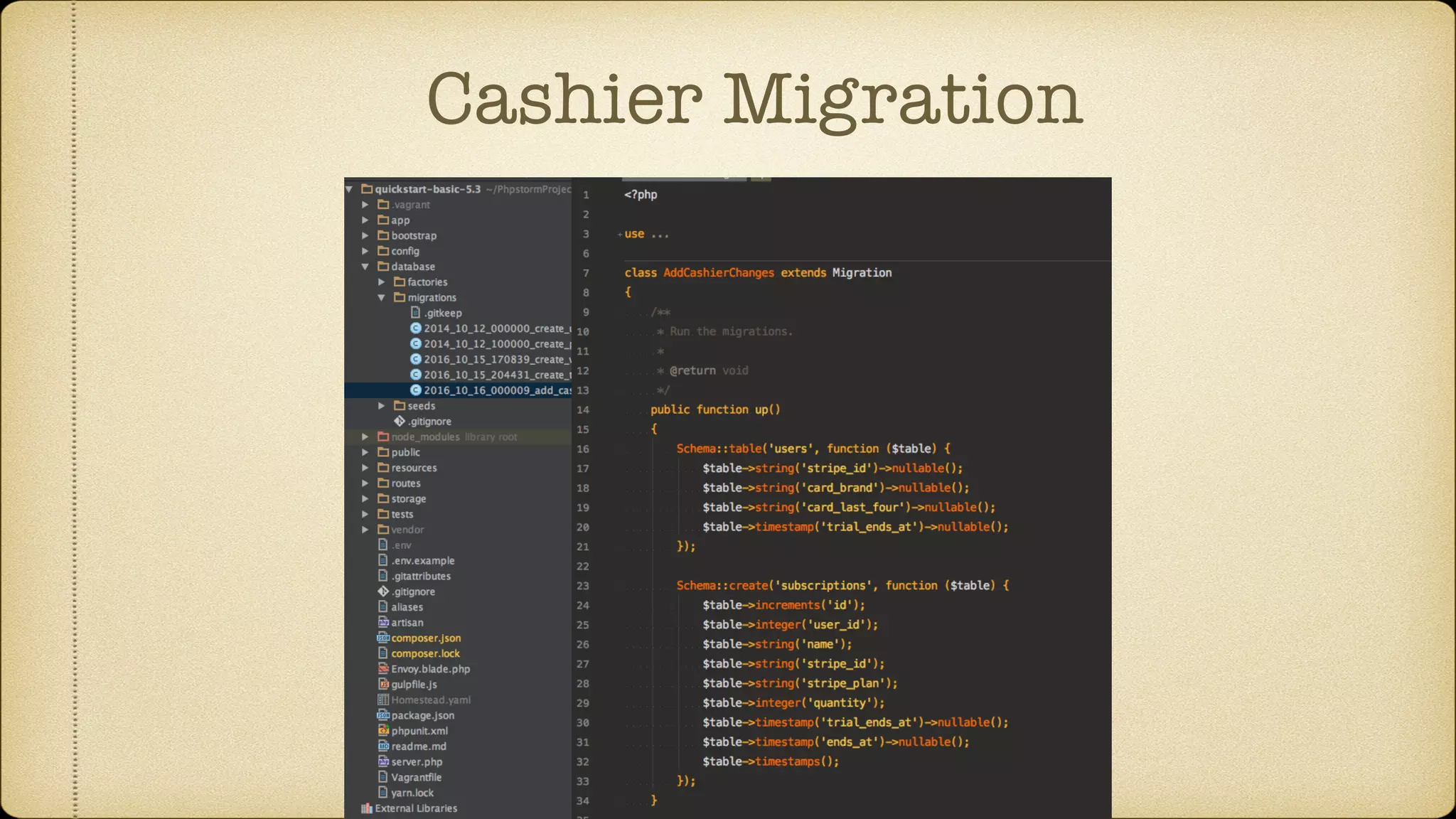Click the .gitkeep file icon
Screen dimensions: 1456x819
(416, 313)
